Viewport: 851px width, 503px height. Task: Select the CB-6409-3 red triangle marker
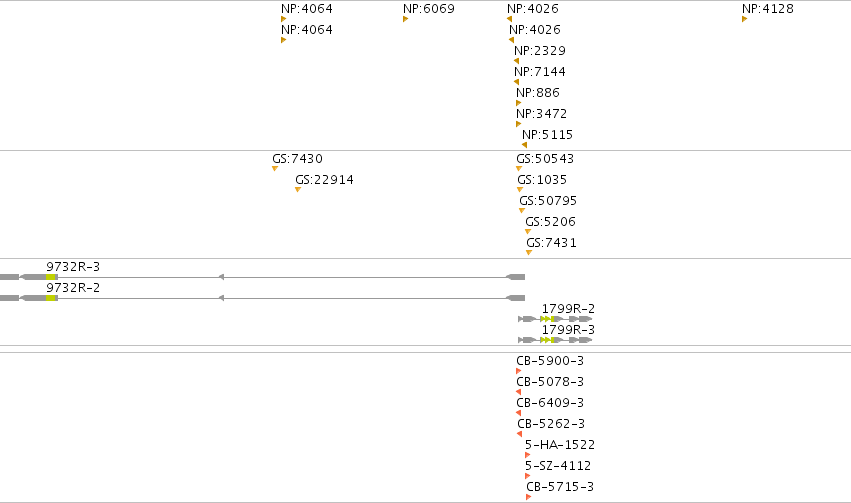(x=518, y=413)
